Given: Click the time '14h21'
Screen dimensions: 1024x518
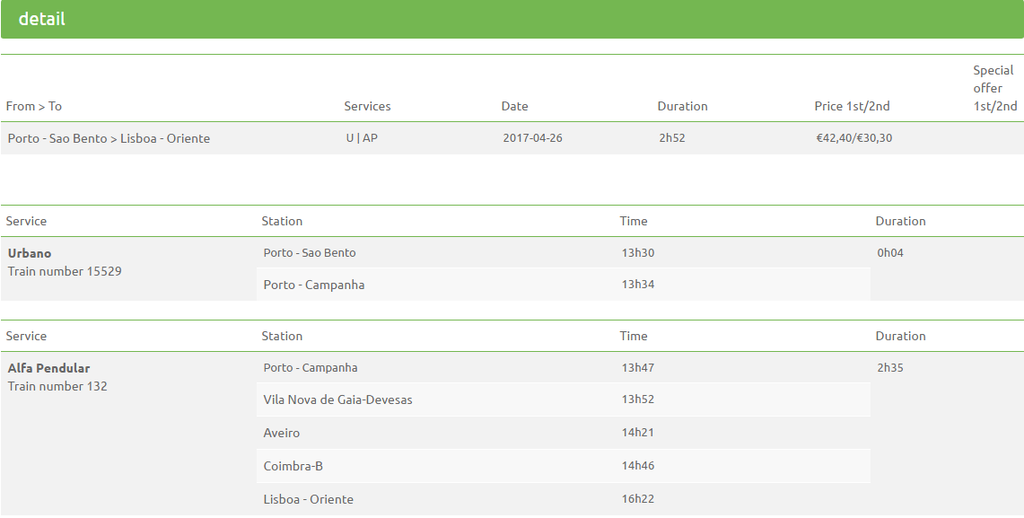Looking at the screenshot, I should click(637, 432).
